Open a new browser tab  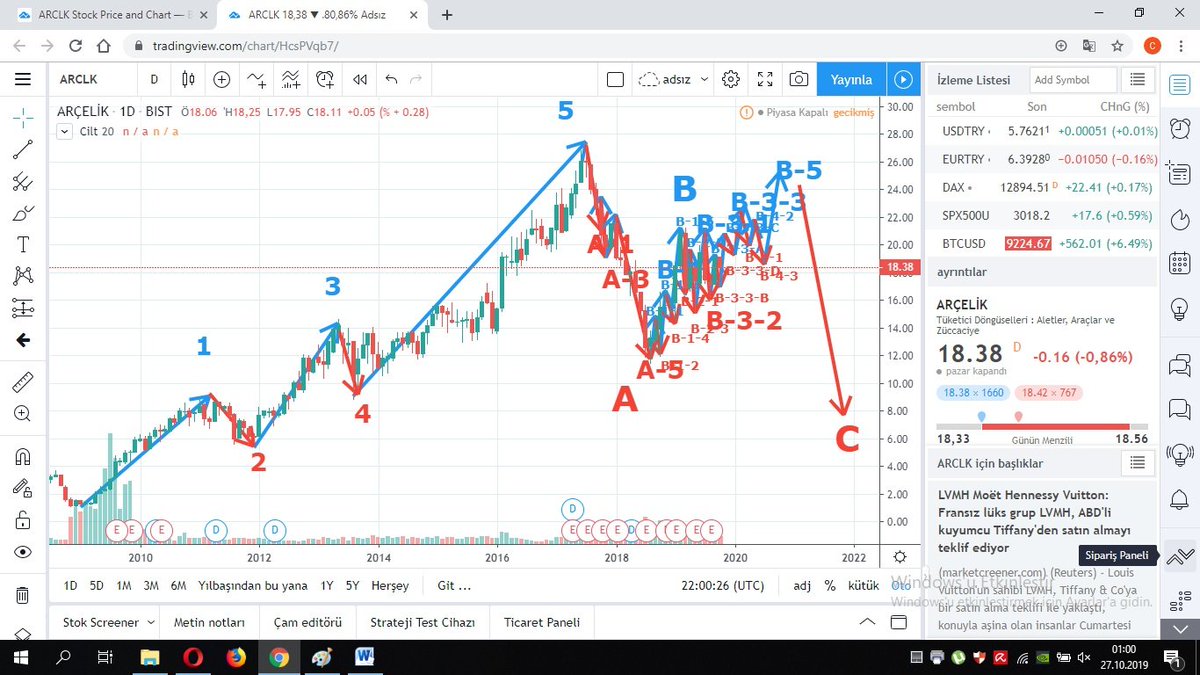[446, 15]
